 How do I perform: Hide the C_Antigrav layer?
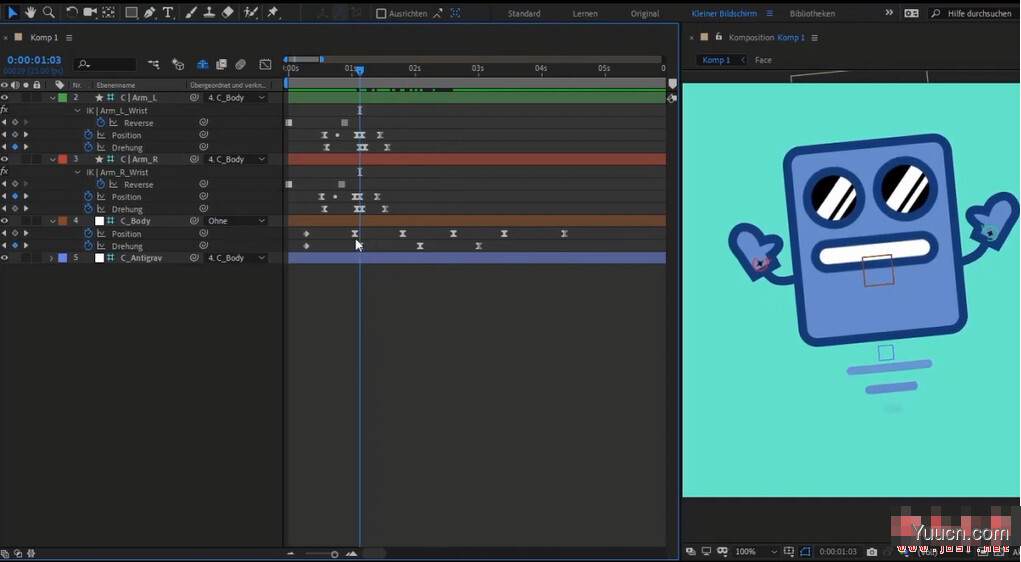click(x=5, y=258)
